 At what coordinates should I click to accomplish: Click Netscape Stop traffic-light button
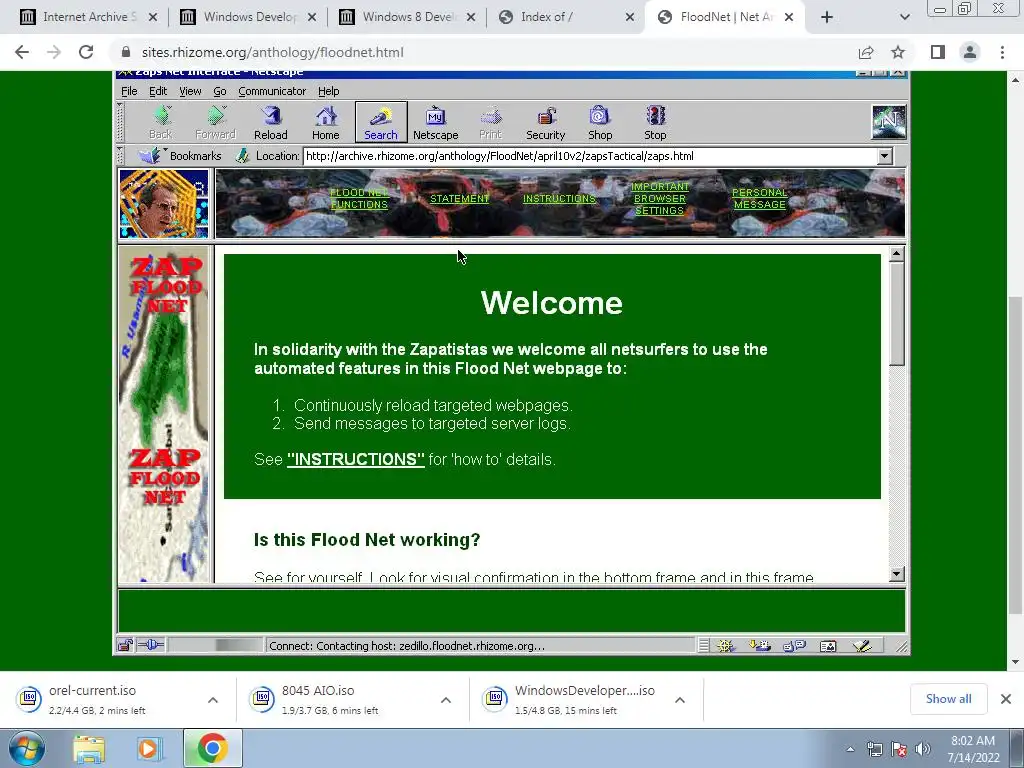[x=655, y=122]
